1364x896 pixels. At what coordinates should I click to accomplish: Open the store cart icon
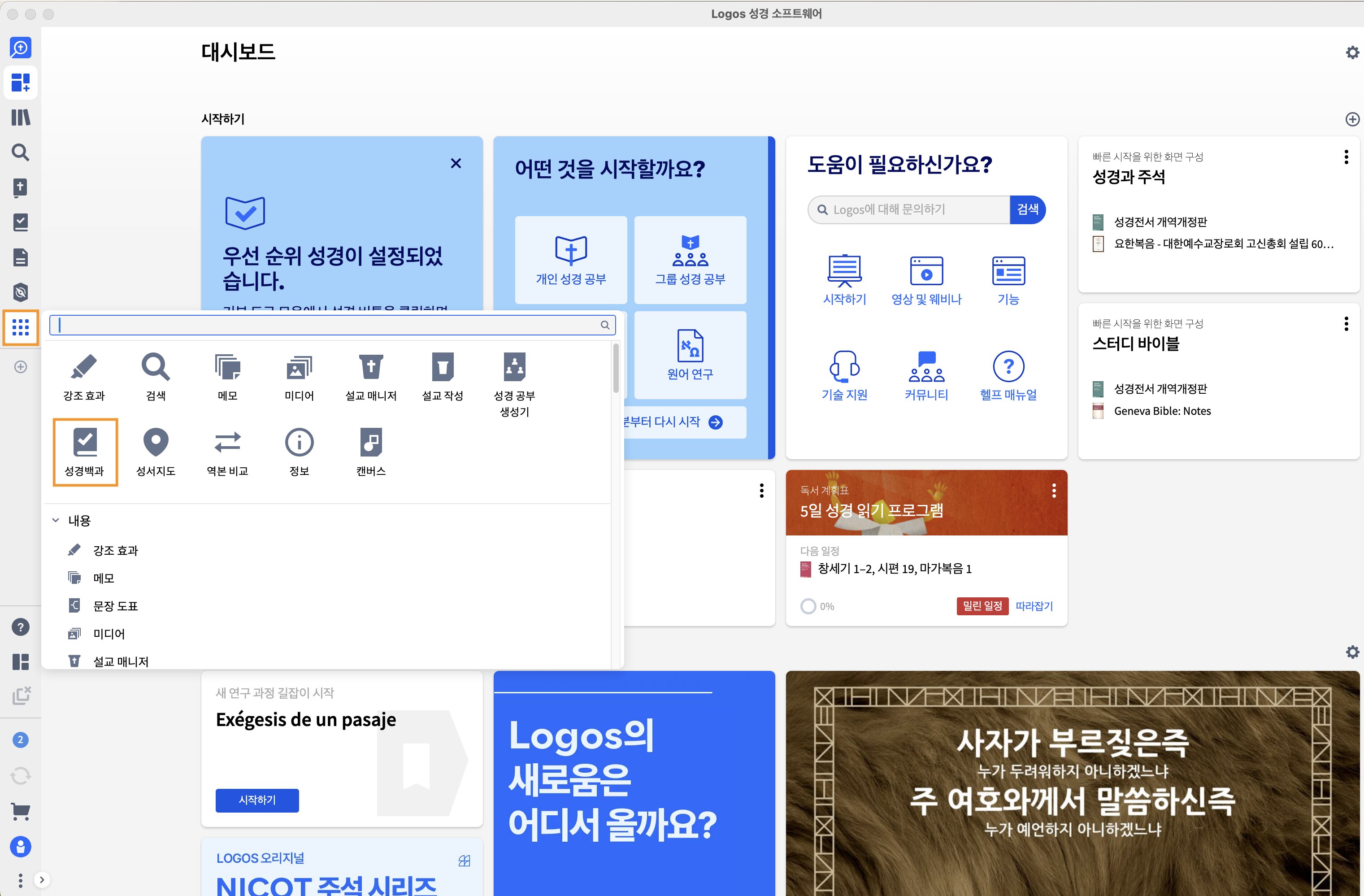click(x=21, y=811)
